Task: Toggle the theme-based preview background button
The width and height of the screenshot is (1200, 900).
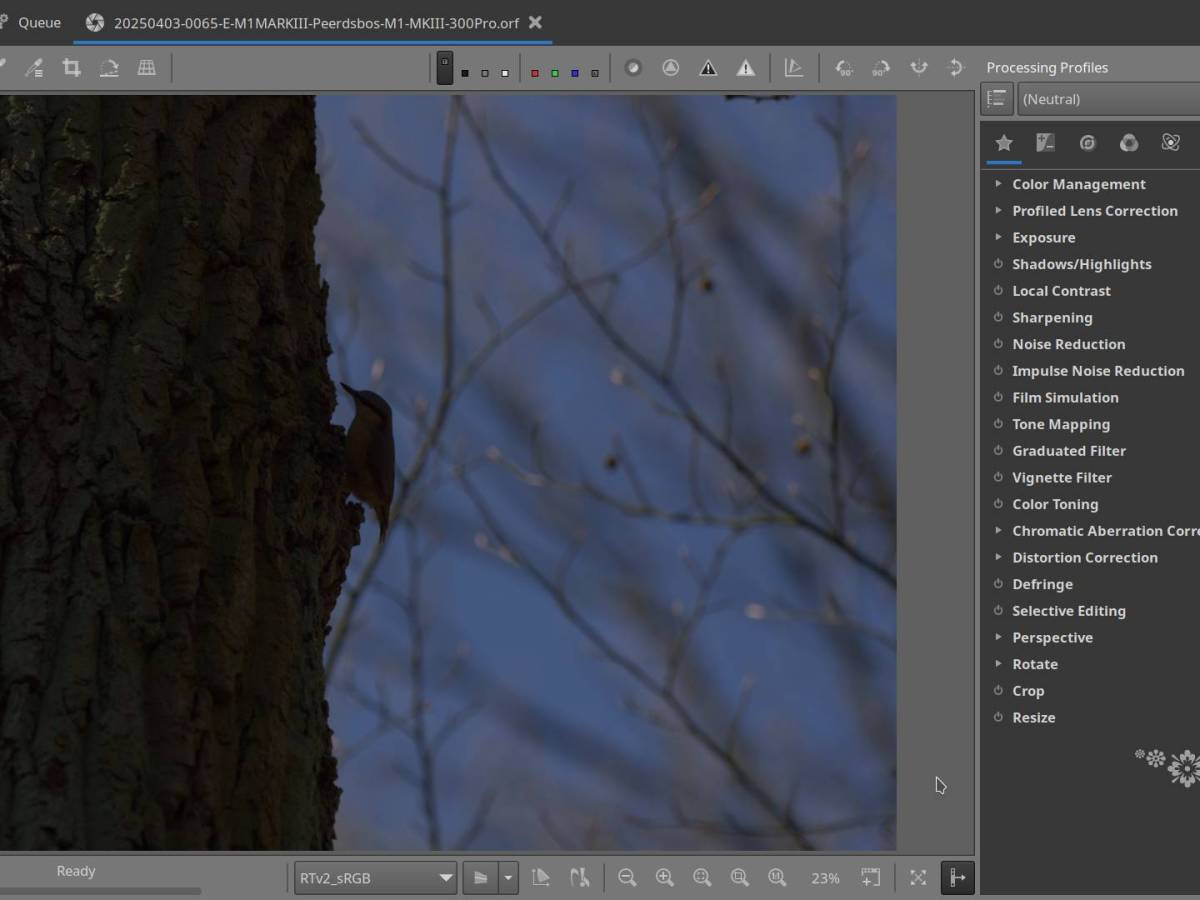Action: tap(445, 68)
